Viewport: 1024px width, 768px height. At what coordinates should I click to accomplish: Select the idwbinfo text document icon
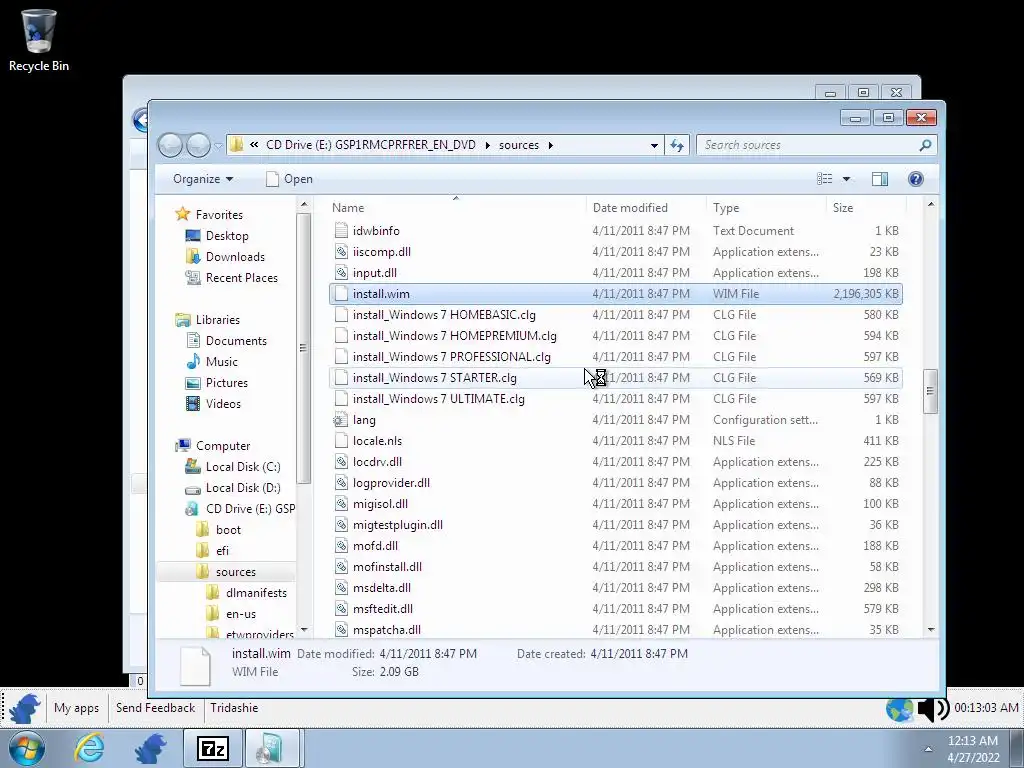(341, 231)
